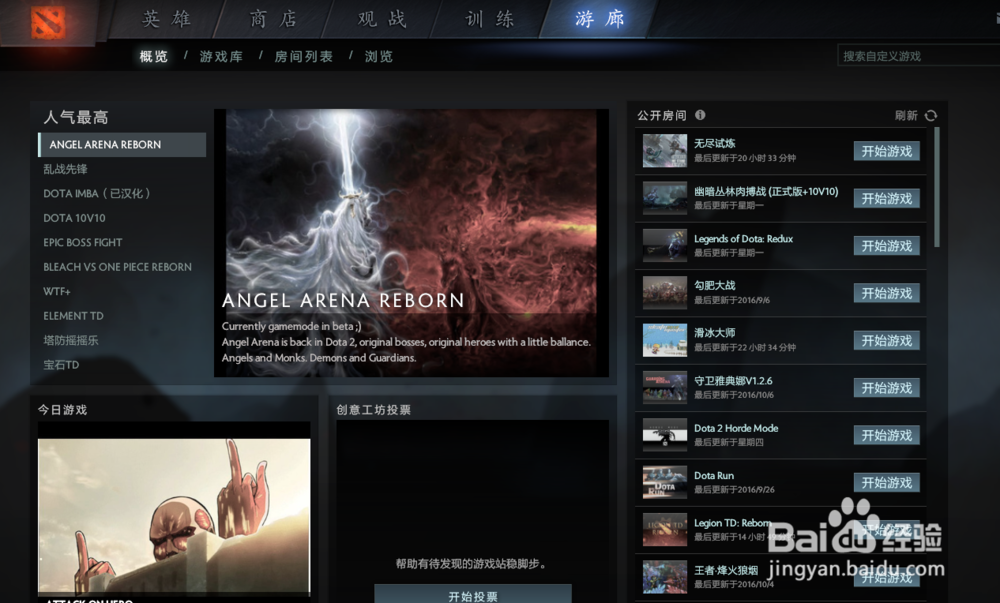Image resolution: width=1000 pixels, height=603 pixels.
Task: Click the 清冰大师 game thumbnail
Action: click(x=663, y=339)
